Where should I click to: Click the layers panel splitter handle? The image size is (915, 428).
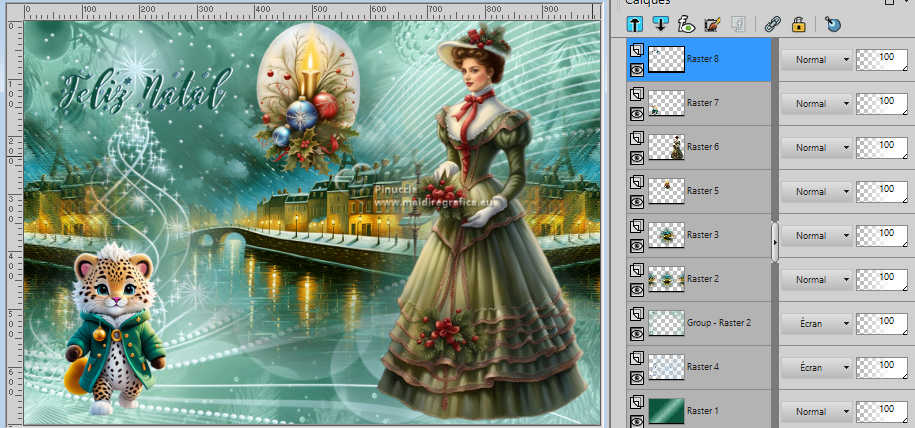[x=775, y=241]
